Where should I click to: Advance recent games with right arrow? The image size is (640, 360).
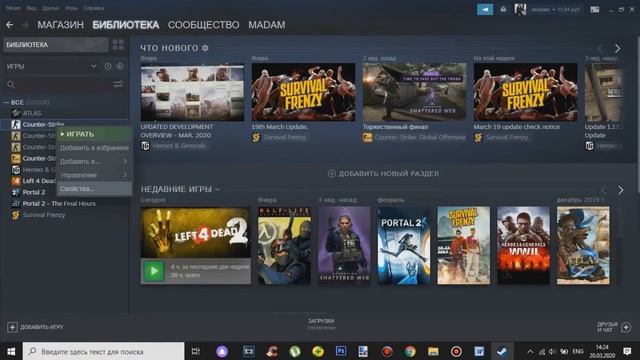pyautogui.click(x=620, y=190)
